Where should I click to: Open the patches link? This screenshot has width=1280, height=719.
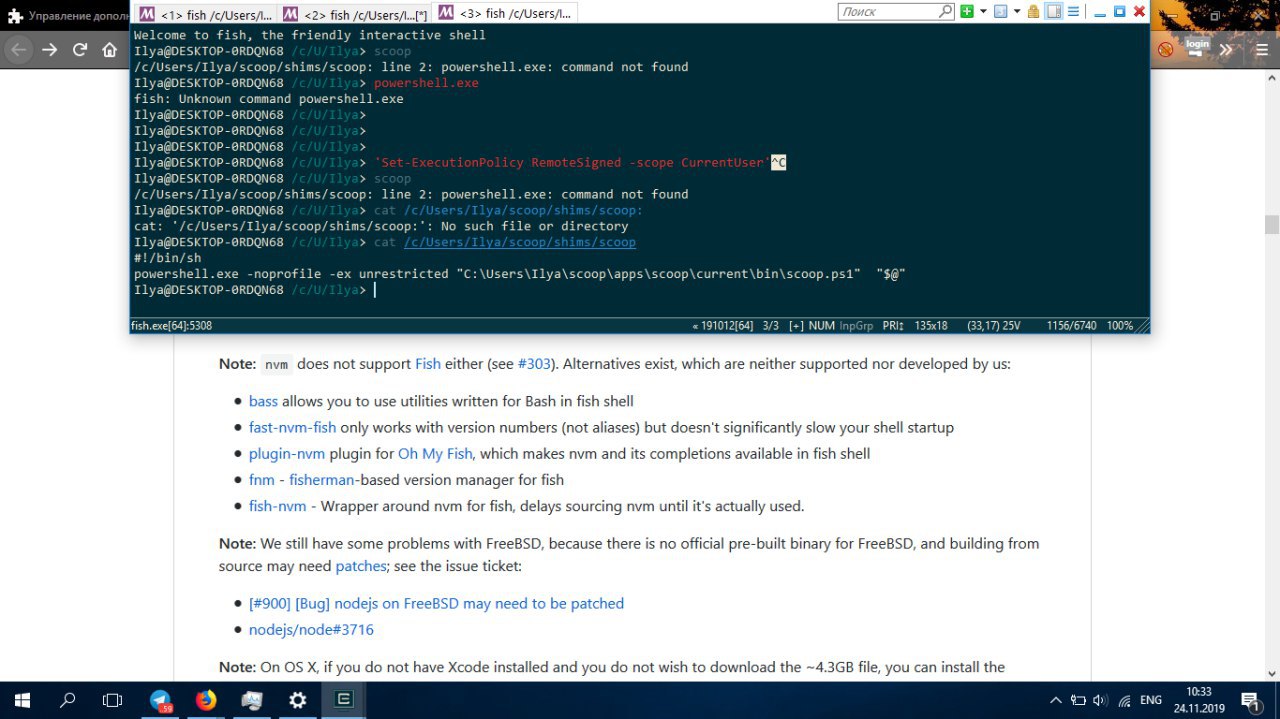[x=360, y=566]
